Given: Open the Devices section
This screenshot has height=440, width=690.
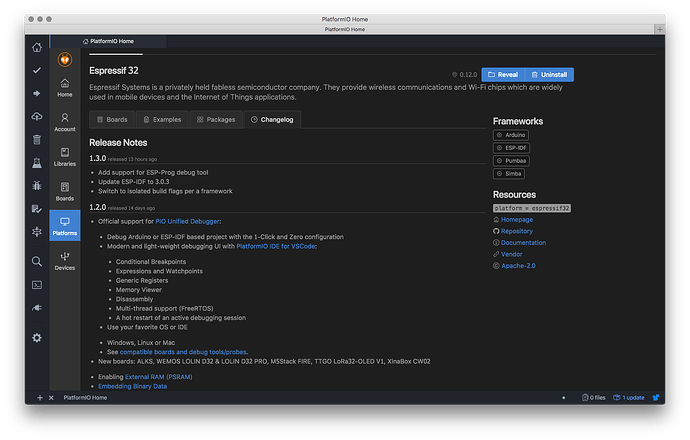Looking at the screenshot, I should (65, 261).
